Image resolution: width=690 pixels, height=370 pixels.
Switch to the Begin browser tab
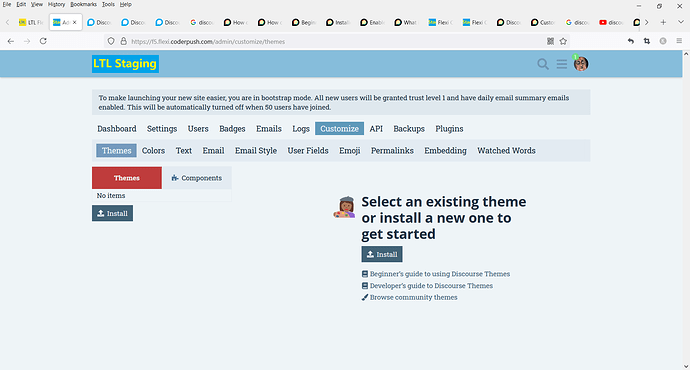point(304,22)
